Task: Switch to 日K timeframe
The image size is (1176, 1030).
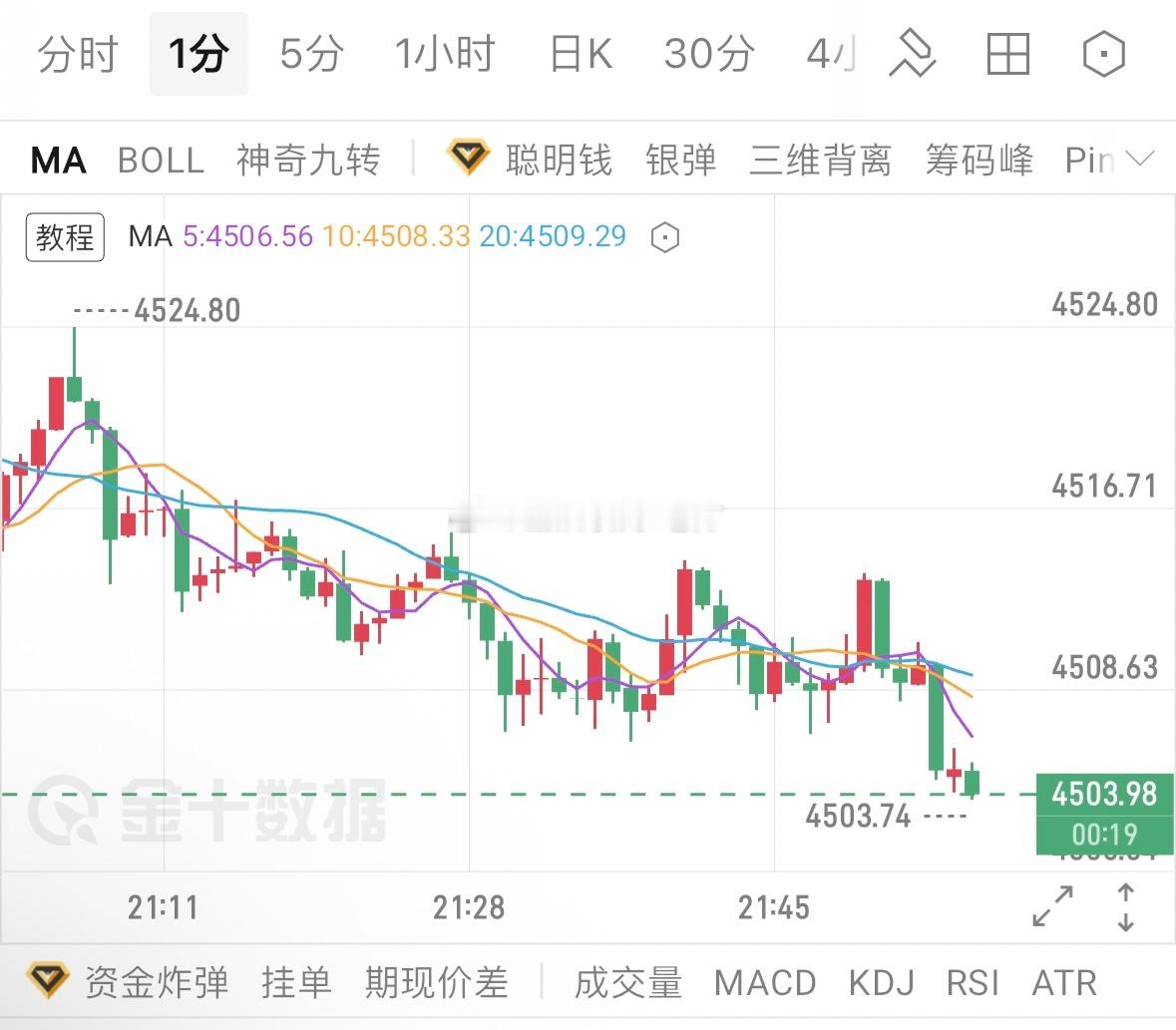Action: (581, 54)
